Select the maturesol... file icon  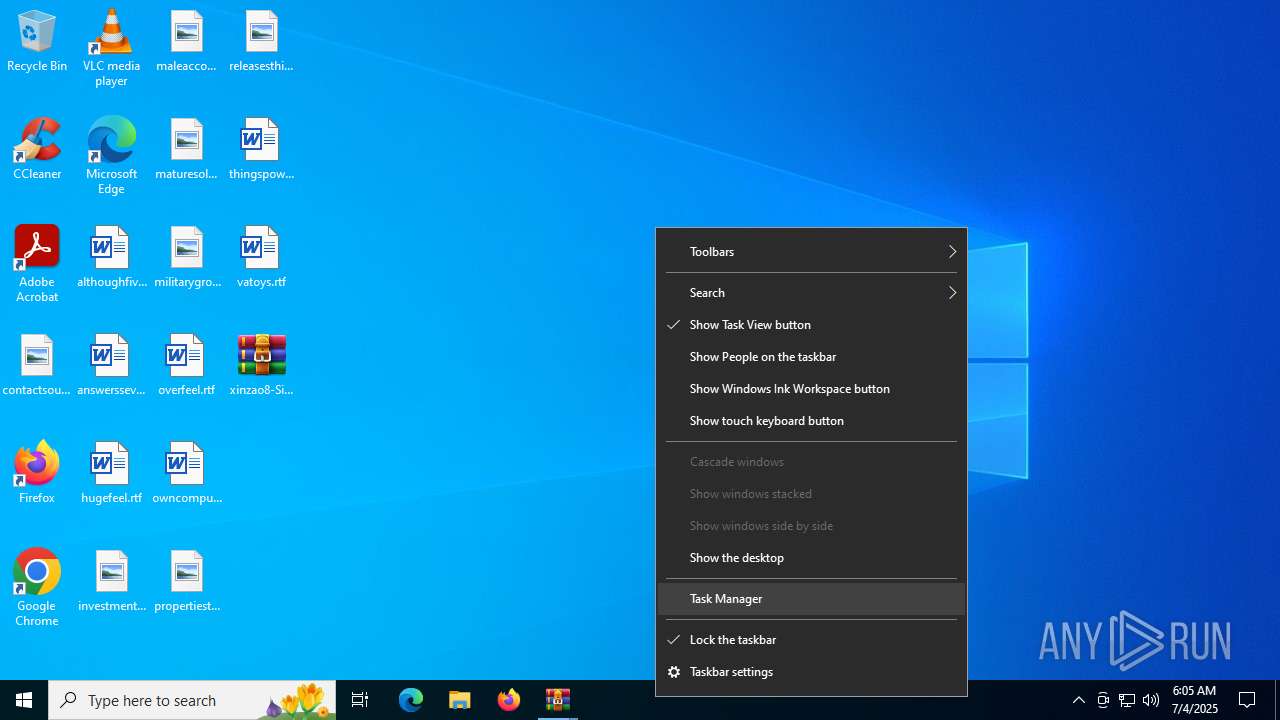pyautogui.click(x=186, y=150)
